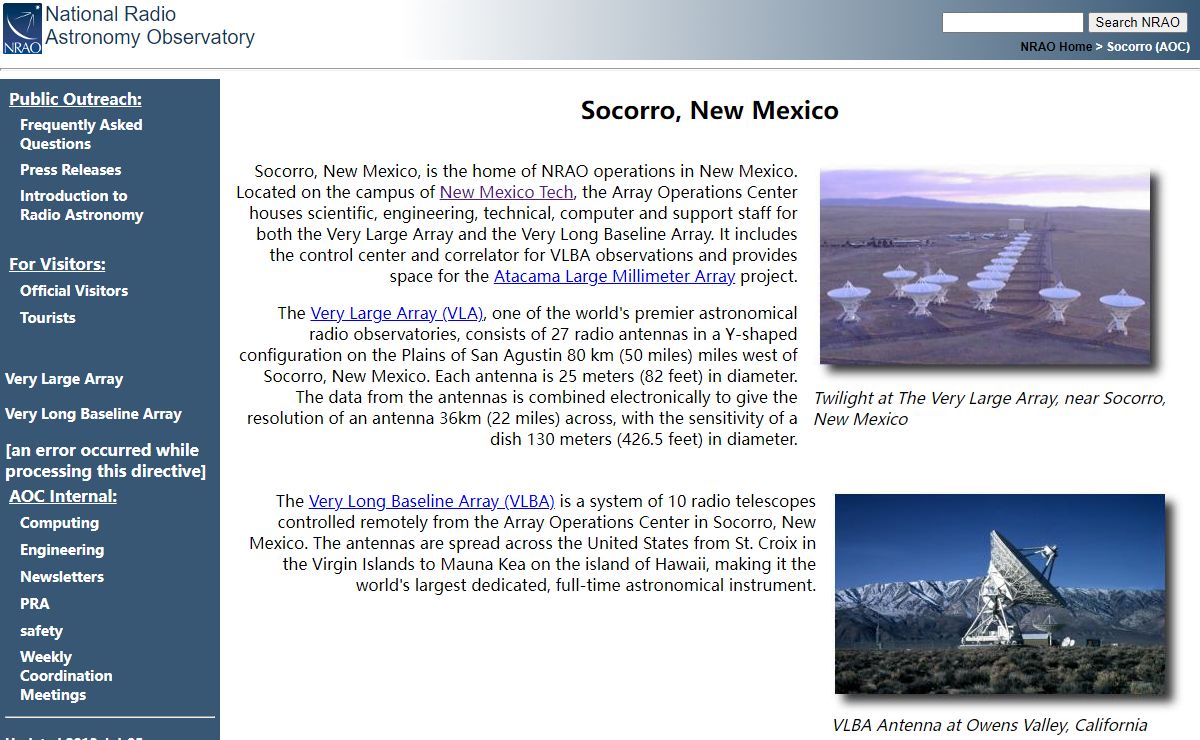Follow the Very Long Baseline Array (VLBA) link

coord(431,501)
